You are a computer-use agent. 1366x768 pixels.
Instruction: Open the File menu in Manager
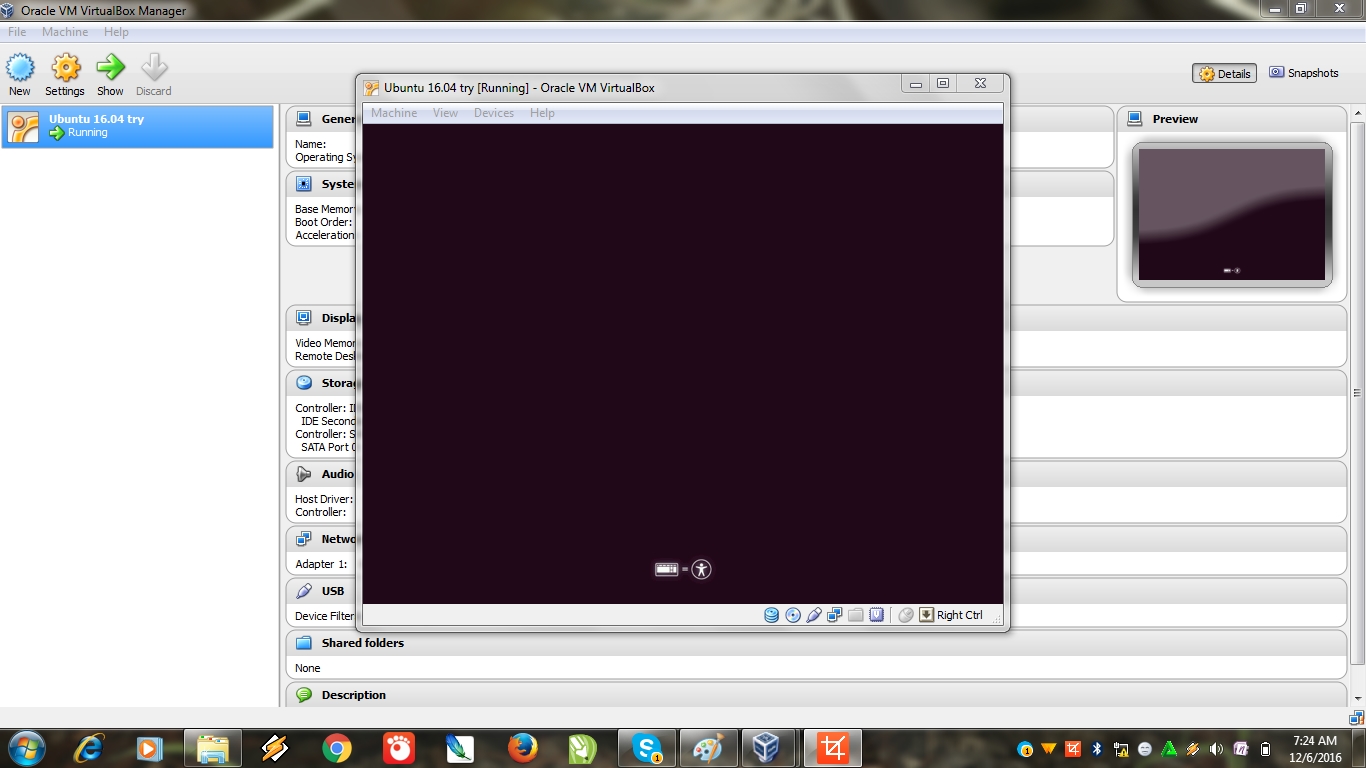(x=17, y=32)
